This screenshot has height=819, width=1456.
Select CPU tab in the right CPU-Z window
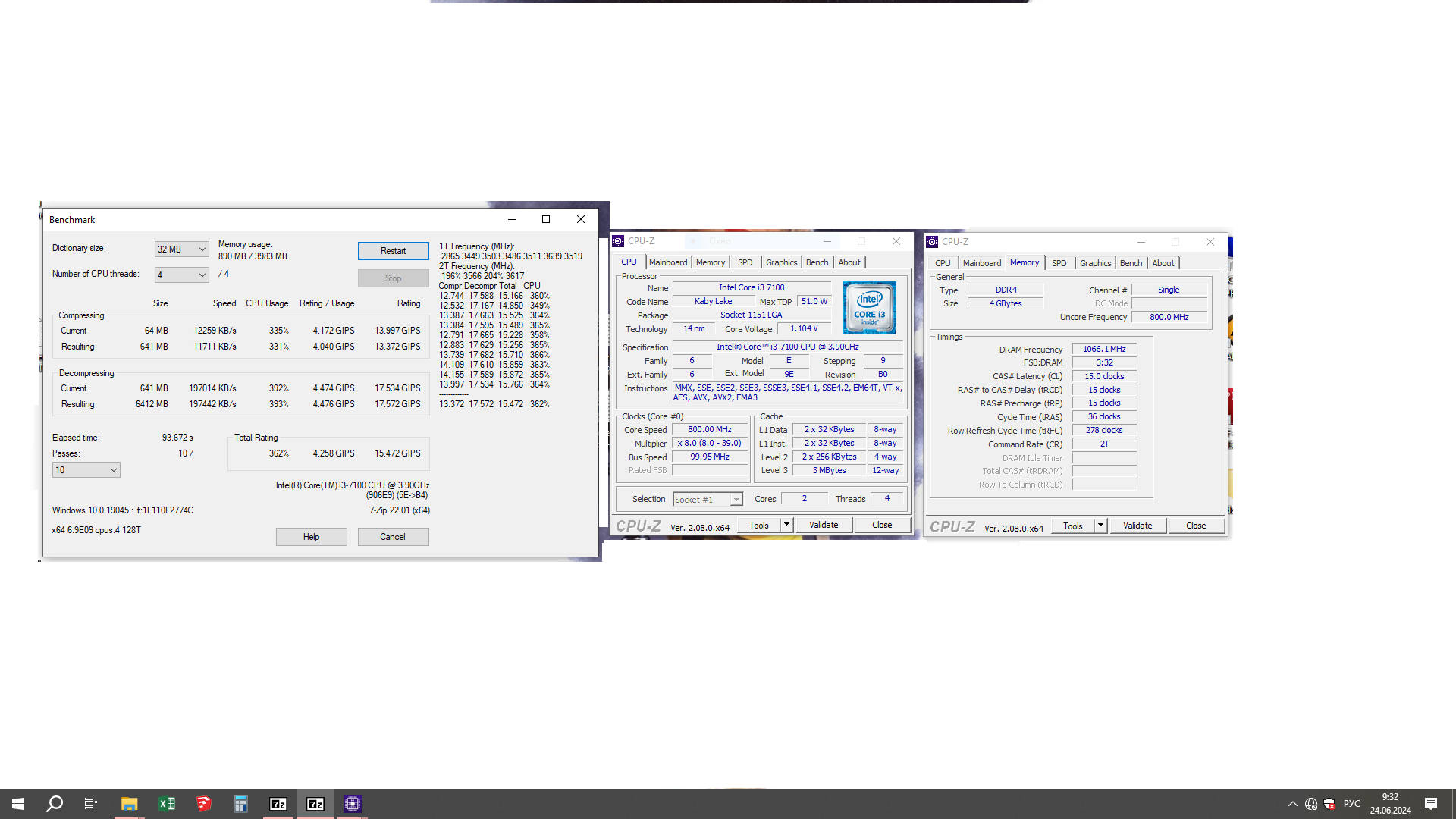pyautogui.click(x=943, y=263)
